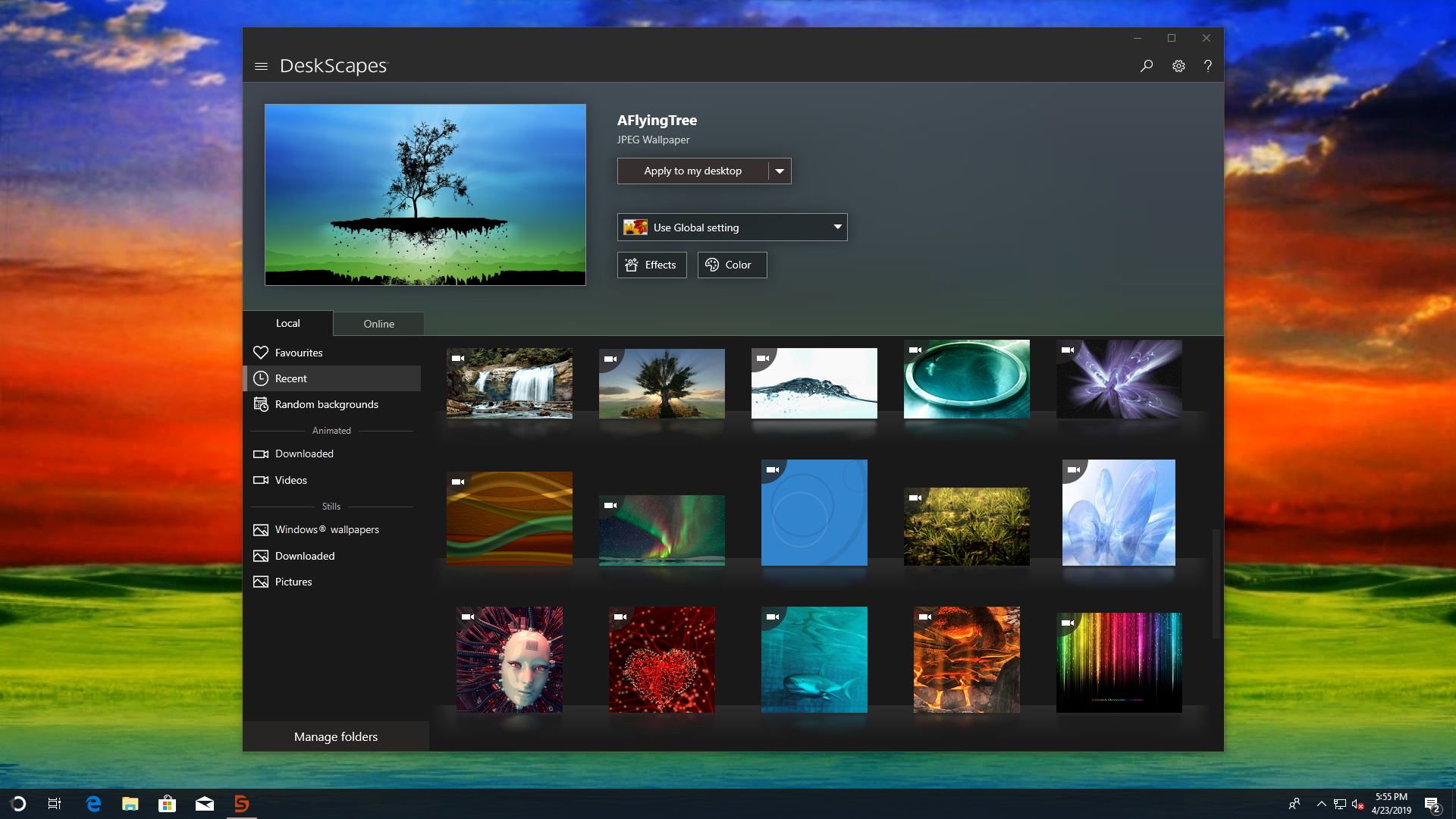This screenshot has height=819, width=1456.
Task: Expand the Apply to my desktop dropdown arrow
Action: click(x=780, y=171)
